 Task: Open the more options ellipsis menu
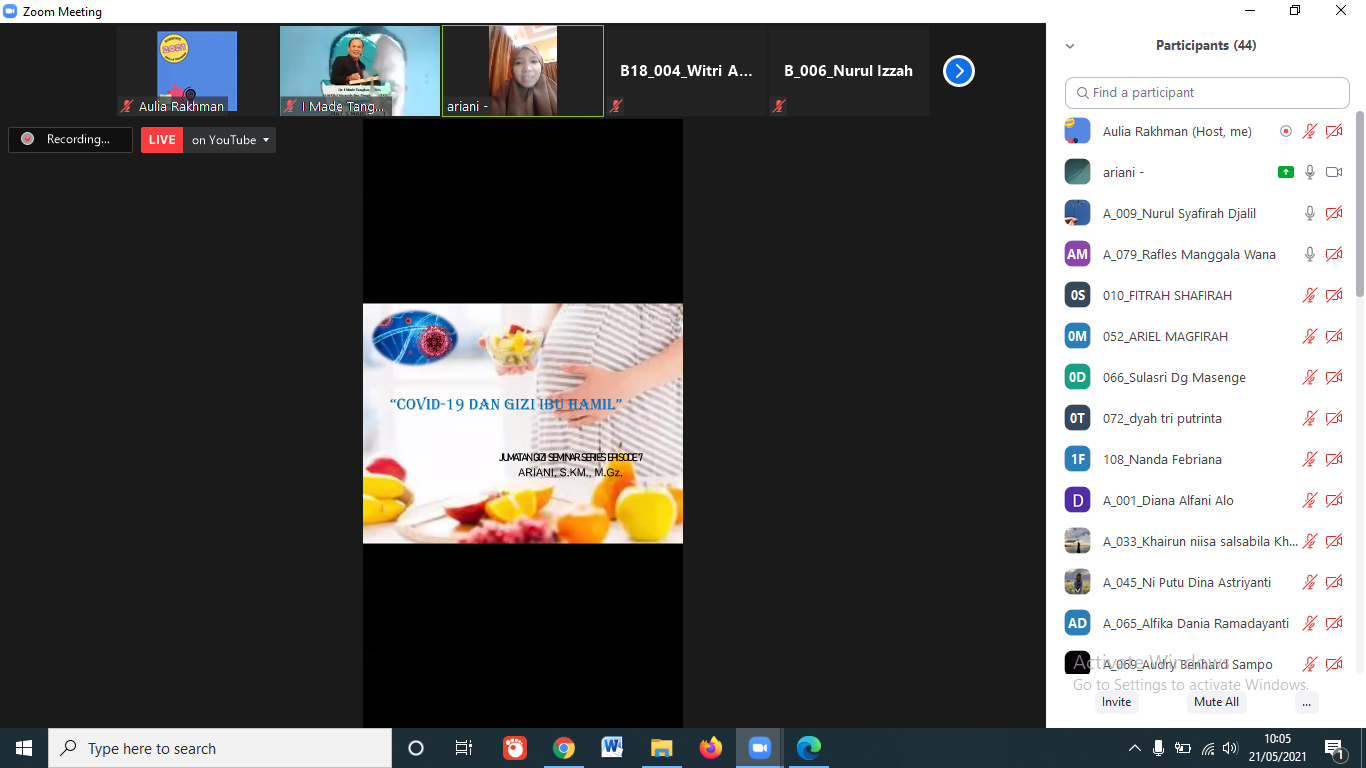(1306, 702)
